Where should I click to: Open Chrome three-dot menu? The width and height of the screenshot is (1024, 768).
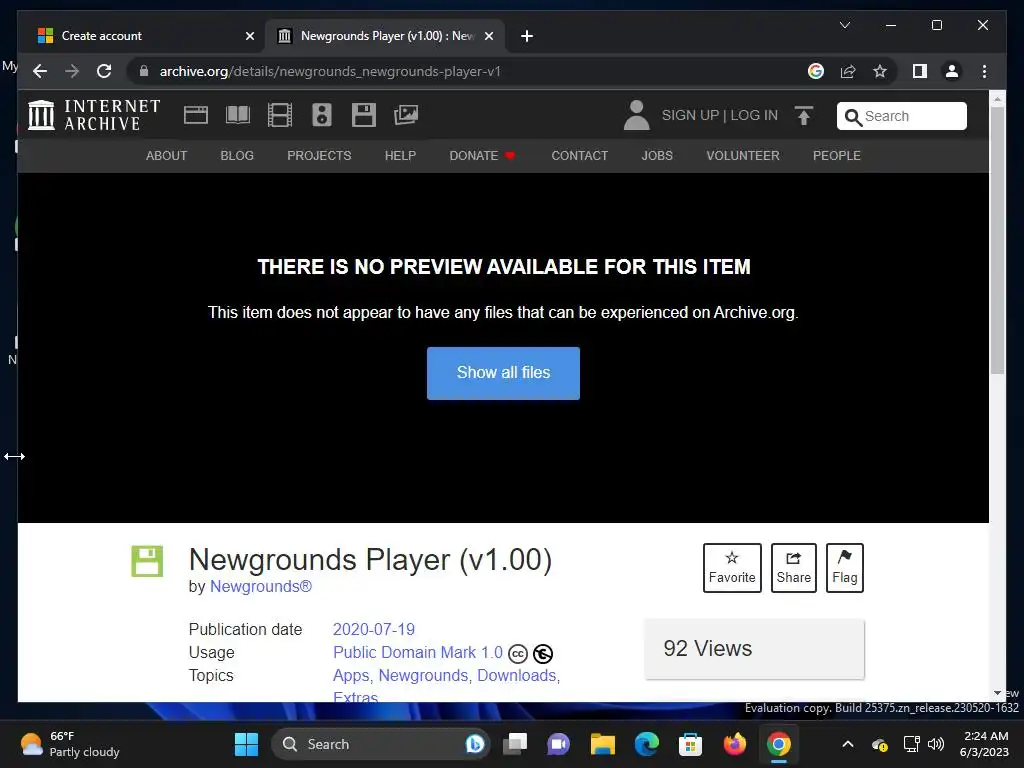pos(984,71)
